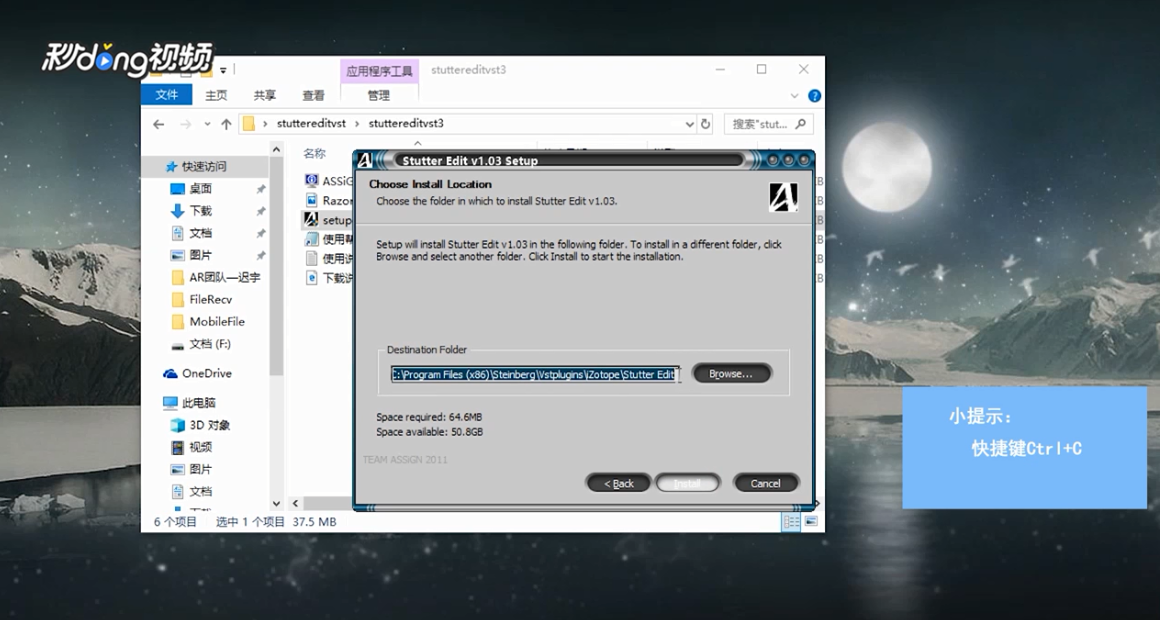Click the blue 下载 arrow icon
The height and width of the screenshot is (620, 1160).
coord(178,211)
